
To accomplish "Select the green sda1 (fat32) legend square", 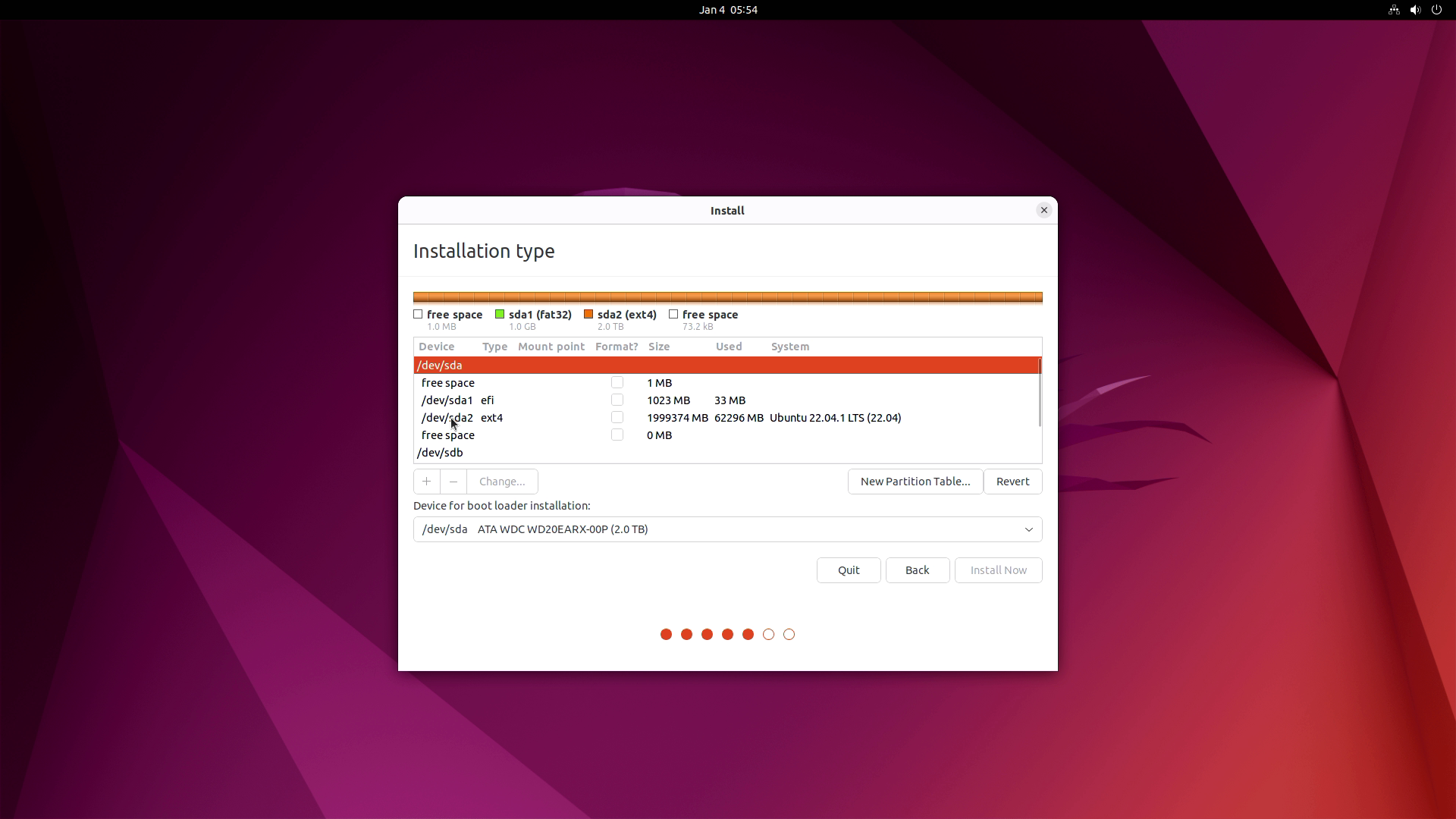I will pyautogui.click(x=500, y=314).
